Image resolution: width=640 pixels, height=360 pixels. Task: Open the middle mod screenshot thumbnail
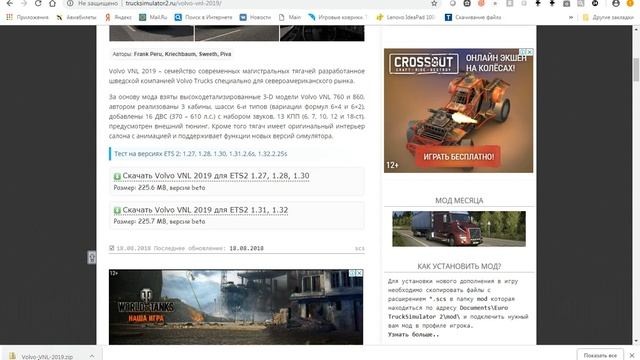(237, 33)
